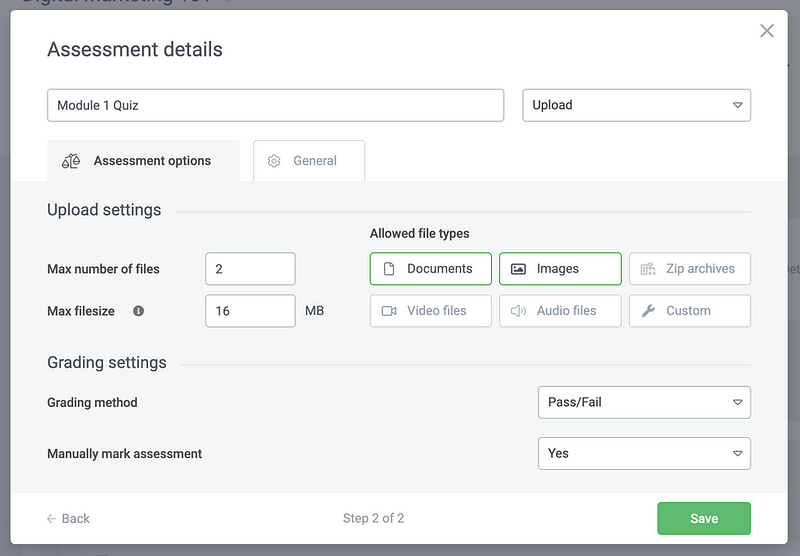Open the Upload assessment type dropdown
Image resolution: width=800 pixels, height=556 pixels.
[636, 105]
